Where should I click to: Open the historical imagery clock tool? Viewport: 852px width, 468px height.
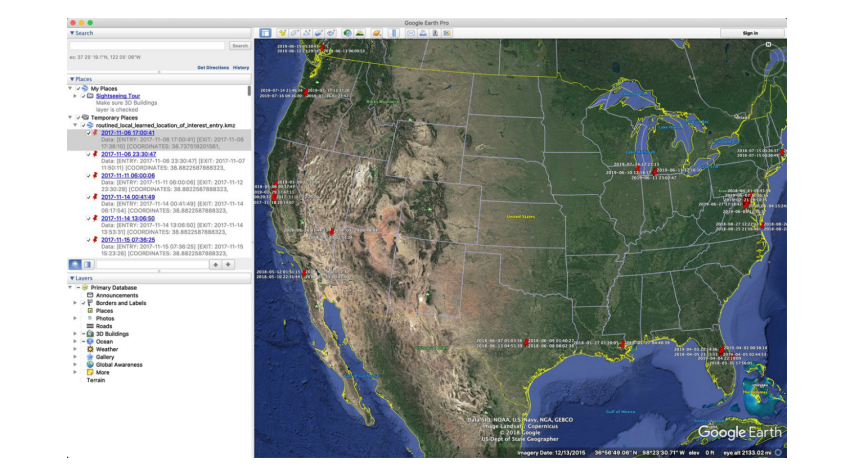coord(347,33)
